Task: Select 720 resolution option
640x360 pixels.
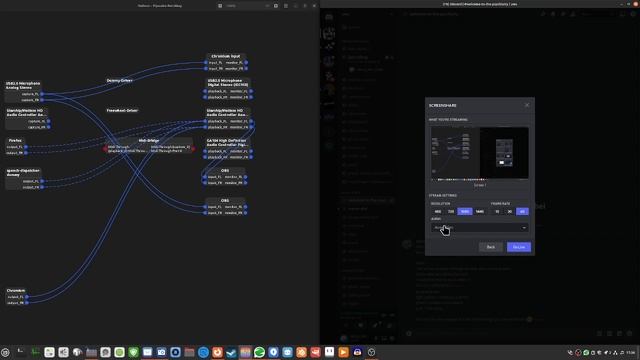Action: pyautogui.click(x=451, y=211)
